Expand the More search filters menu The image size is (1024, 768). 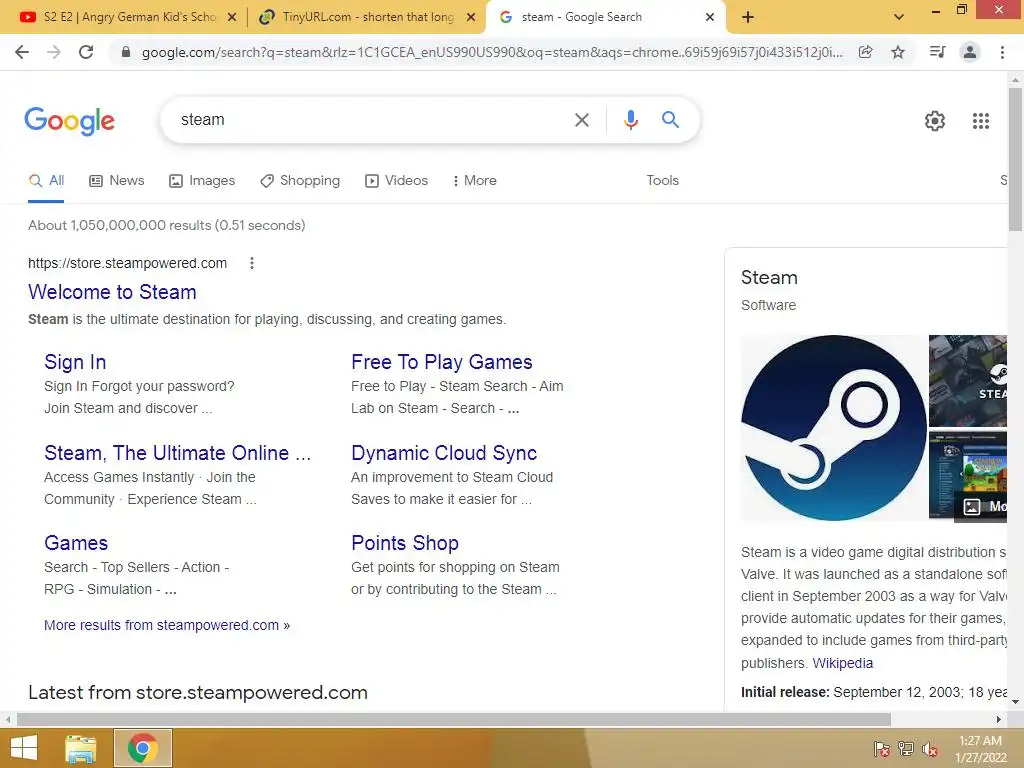(475, 180)
